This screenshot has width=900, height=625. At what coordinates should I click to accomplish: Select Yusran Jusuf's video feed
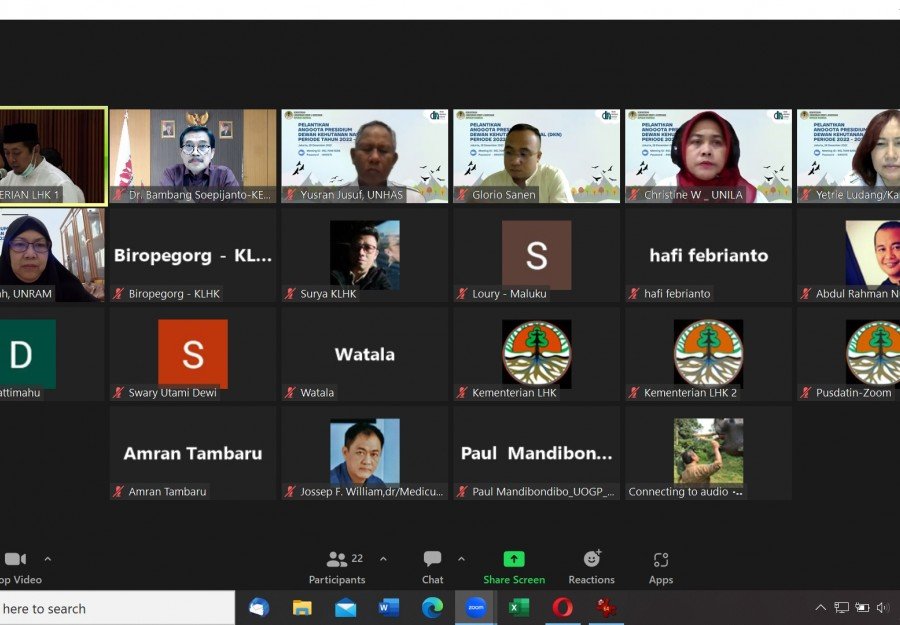[x=364, y=156]
